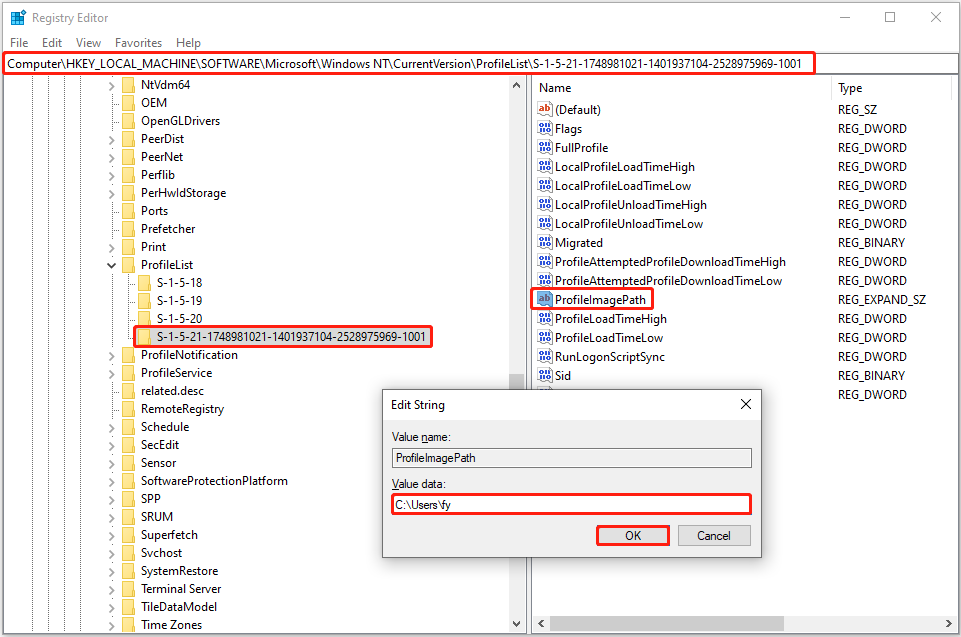This screenshot has height=637, width=961.
Task: Expand the NtVdm64 tree node
Action: tap(112, 86)
